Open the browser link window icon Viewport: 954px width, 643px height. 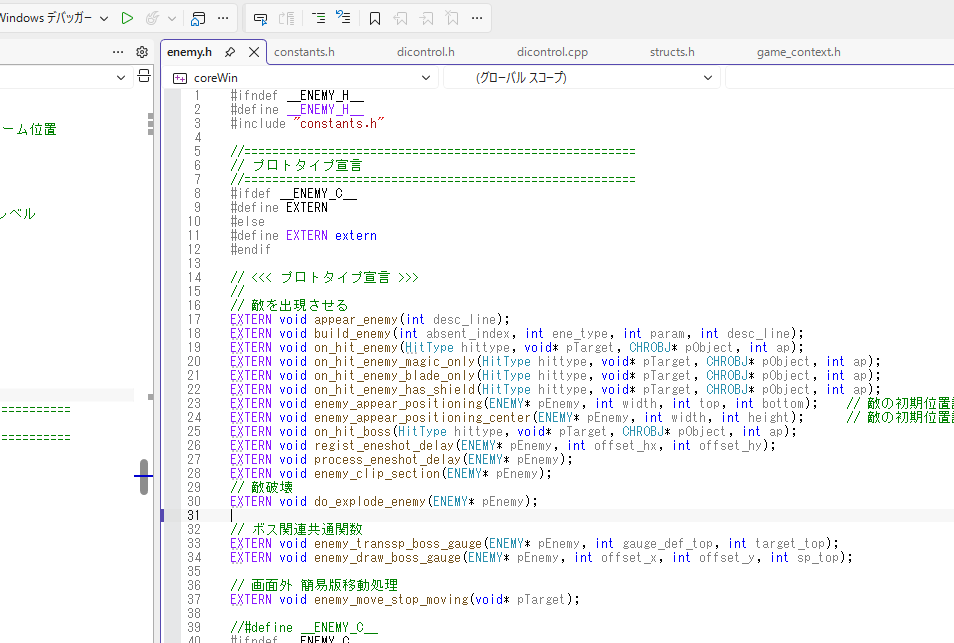[x=197, y=18]
